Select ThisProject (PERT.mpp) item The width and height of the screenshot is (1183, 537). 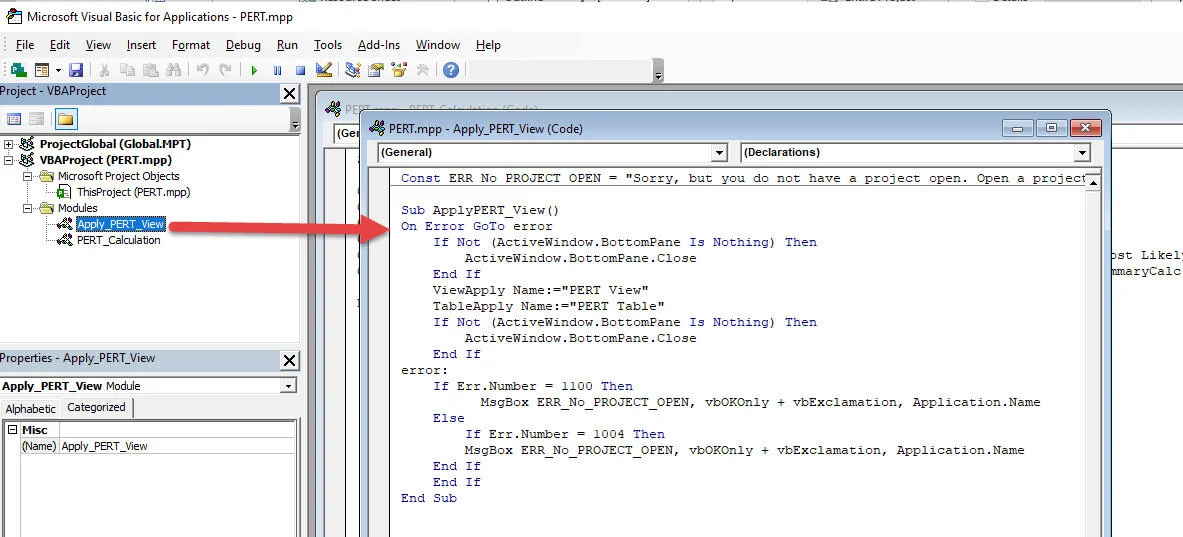[134, 192]
